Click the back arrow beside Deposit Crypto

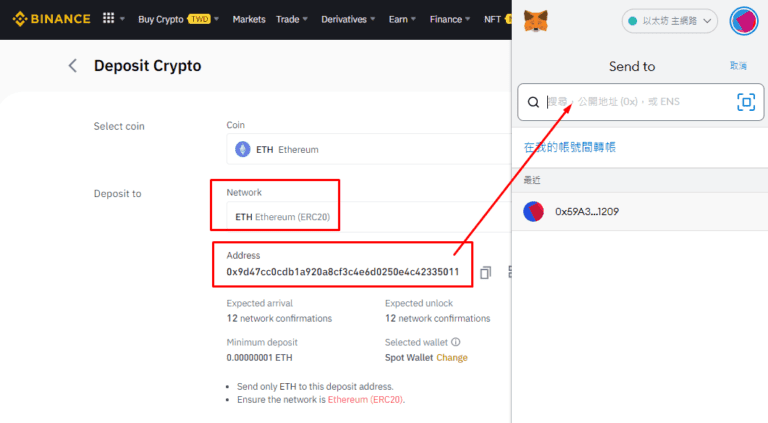point(72,66)
